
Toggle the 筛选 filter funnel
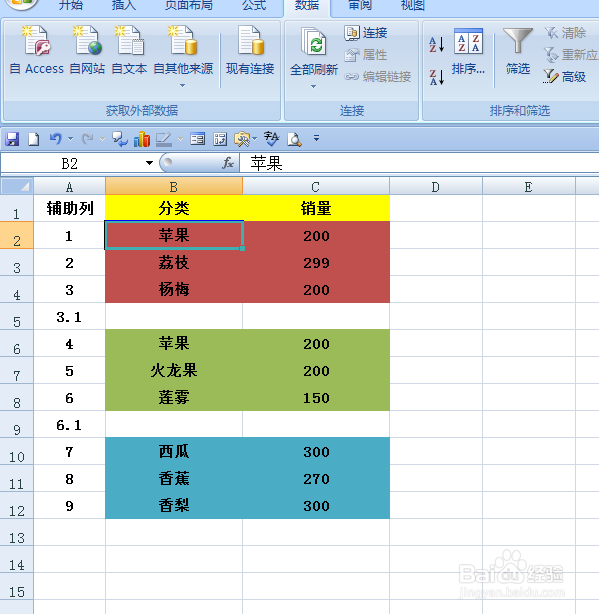tap(518, 51)
